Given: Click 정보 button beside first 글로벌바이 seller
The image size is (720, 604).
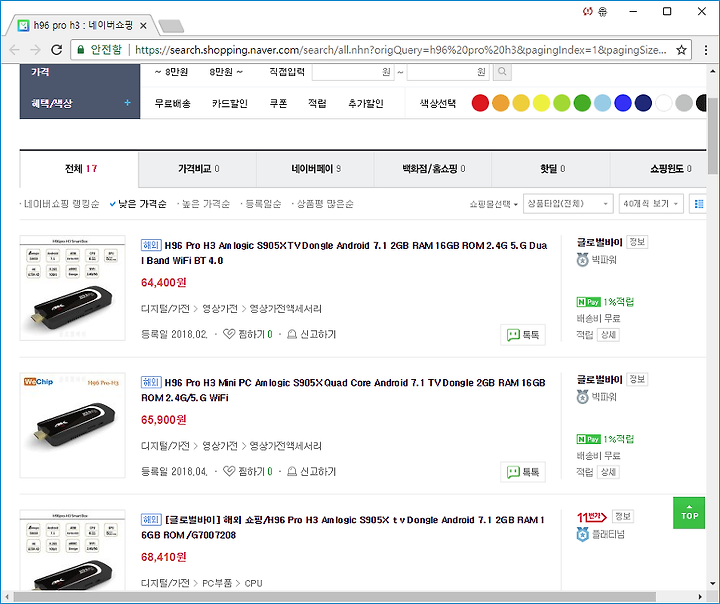Looking at the screenshot, I should pos(637,242).
